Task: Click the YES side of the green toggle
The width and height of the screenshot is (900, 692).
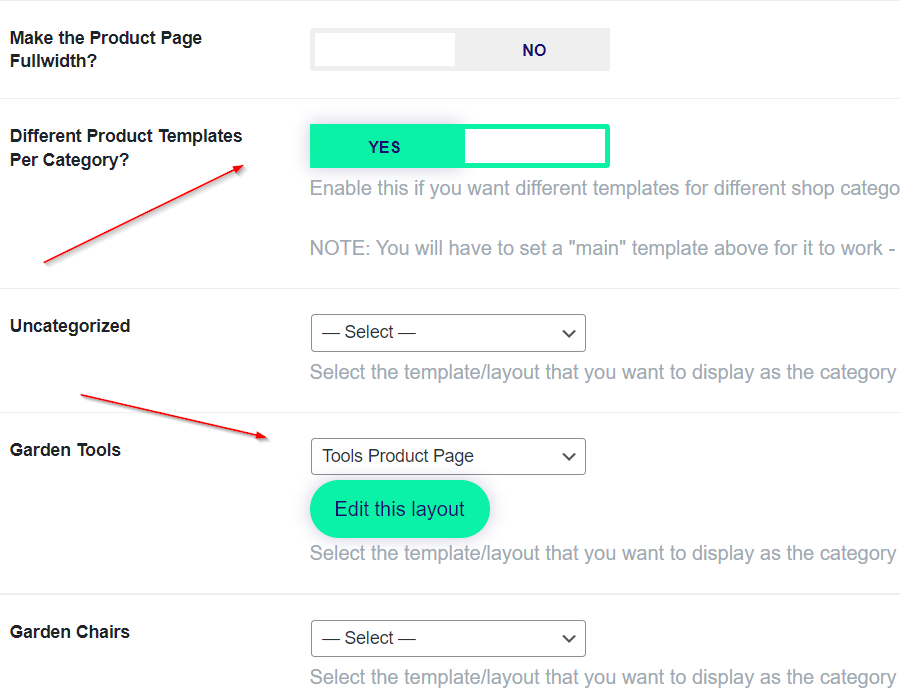Action: 385,147
